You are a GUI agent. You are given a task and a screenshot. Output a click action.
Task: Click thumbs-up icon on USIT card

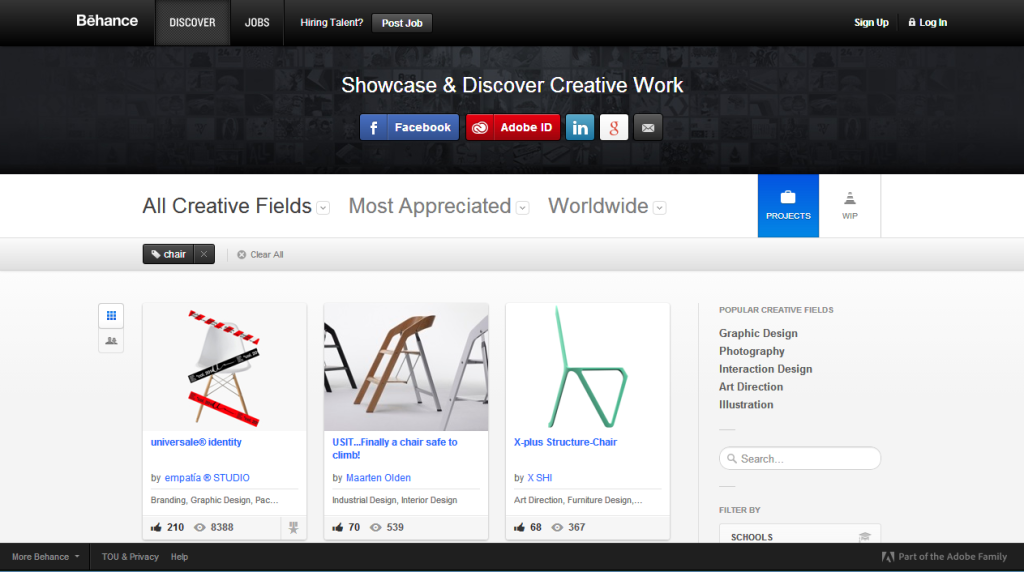pyautogui.click(x=338, y=527)
